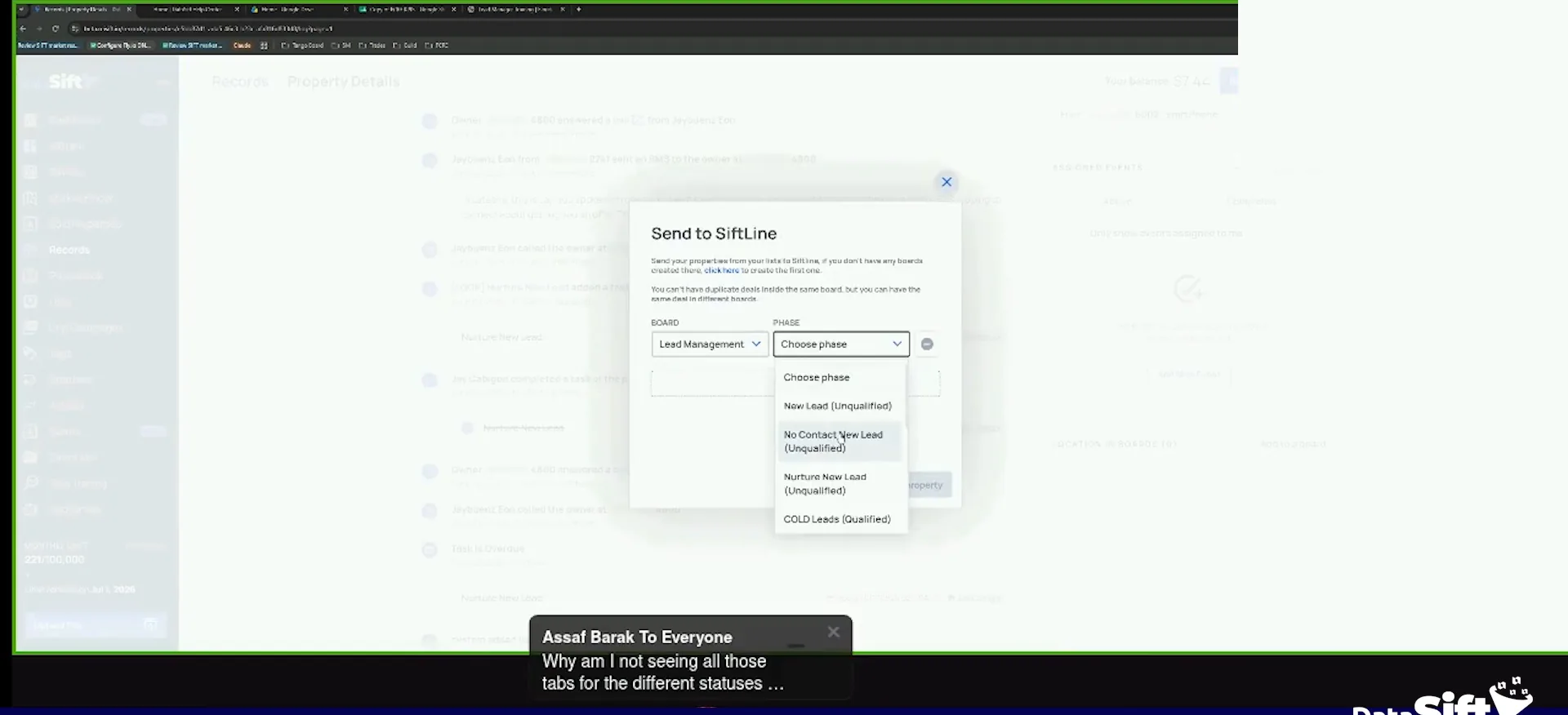This screenshot has width=1568, height=715.
Task: Open a new browser tab
Action: tap(578, 10)
